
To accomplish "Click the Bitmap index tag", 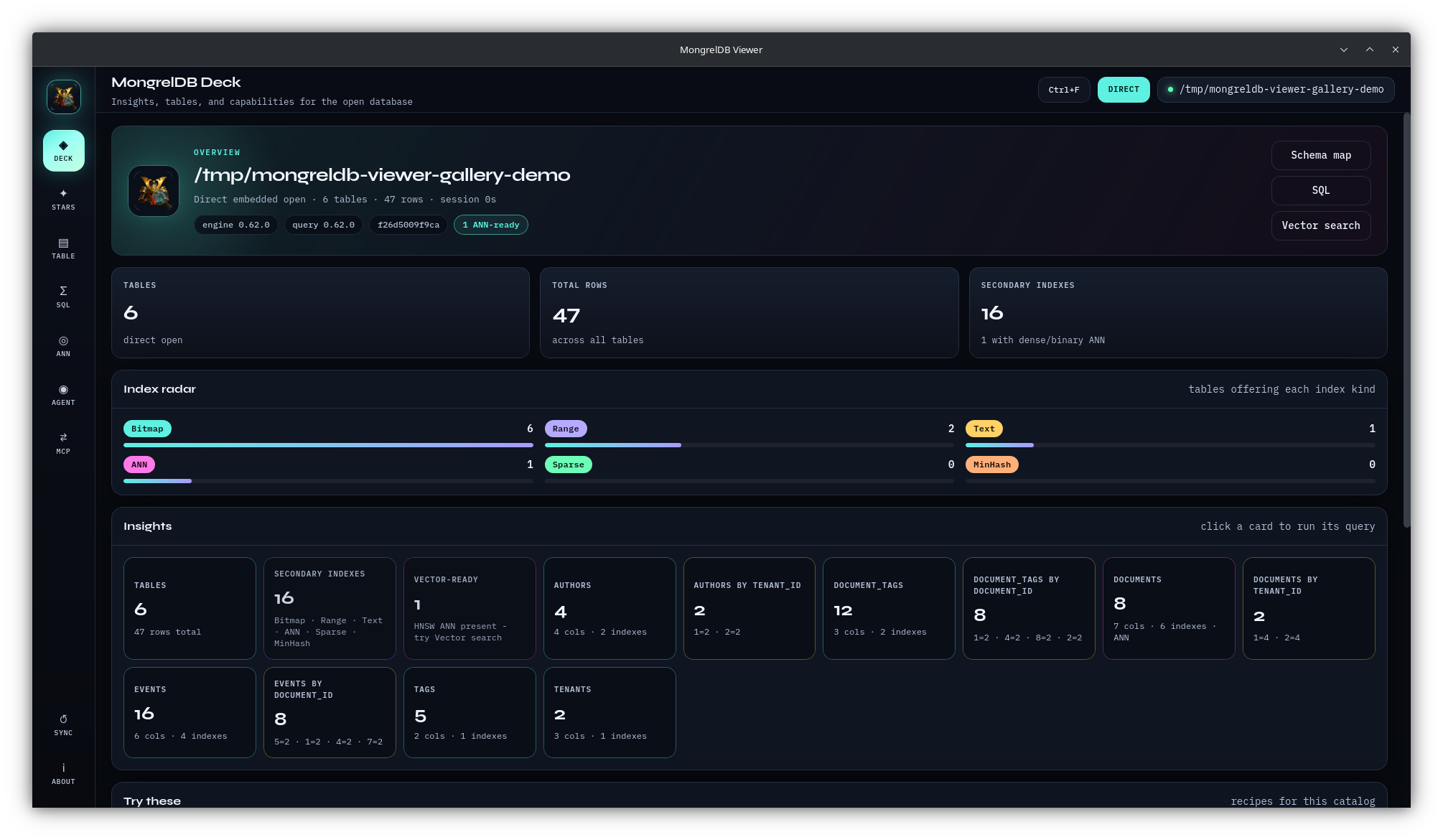I will [147, 429].
